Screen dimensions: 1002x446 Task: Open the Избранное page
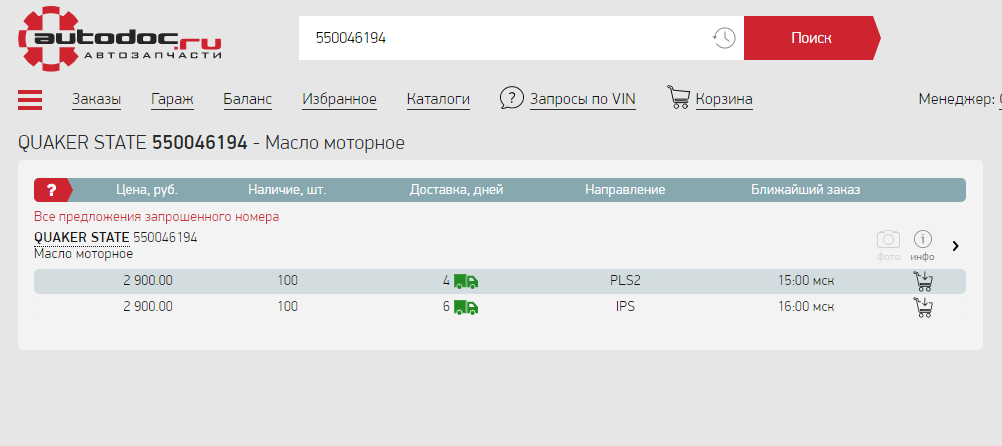[339, 99]
